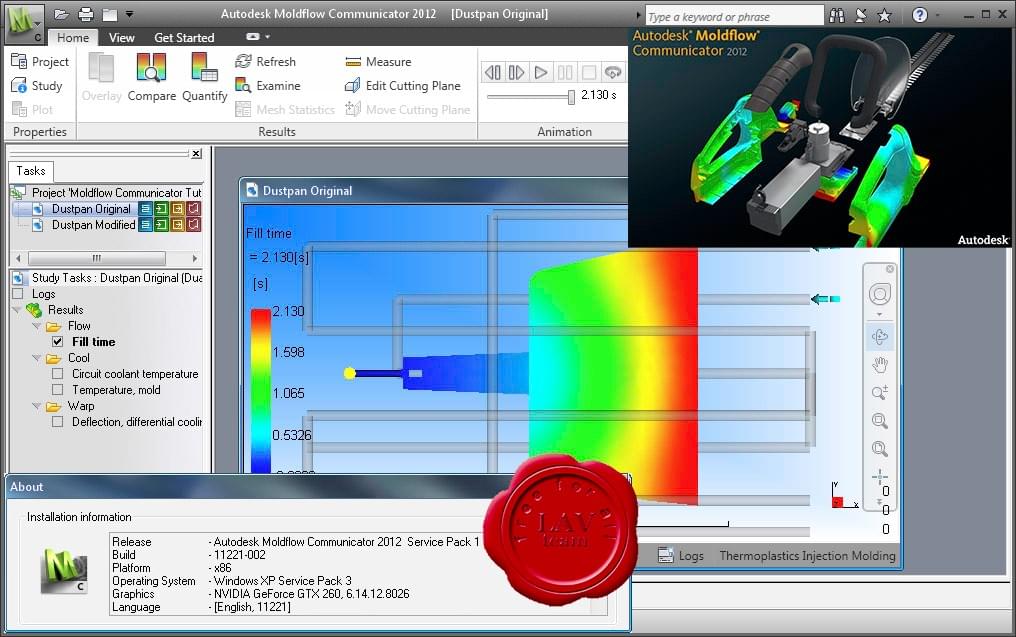This screenshot has height=637, width=1016.
Task: Click the folder icon in quick access toolbar
Action: click(x=111, y=14)
